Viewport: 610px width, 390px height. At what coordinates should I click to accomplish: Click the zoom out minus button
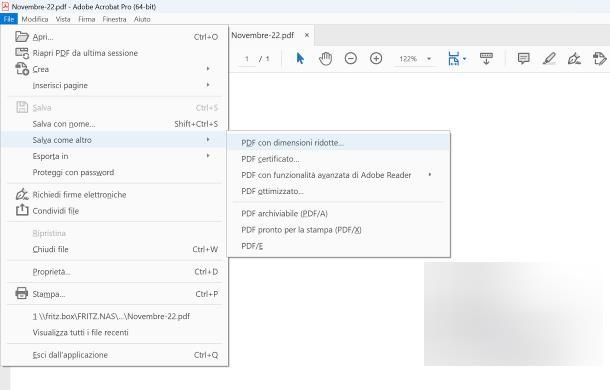pos(351,59)
